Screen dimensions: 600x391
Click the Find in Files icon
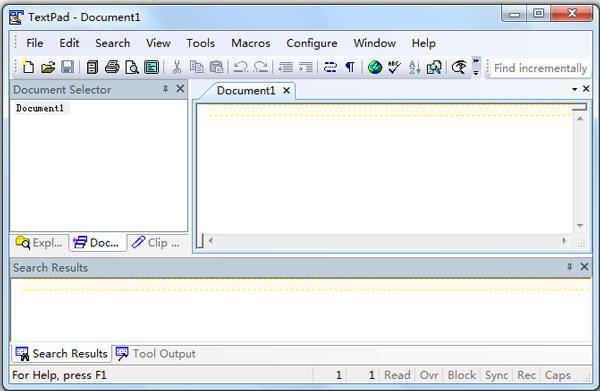(434, 67)
